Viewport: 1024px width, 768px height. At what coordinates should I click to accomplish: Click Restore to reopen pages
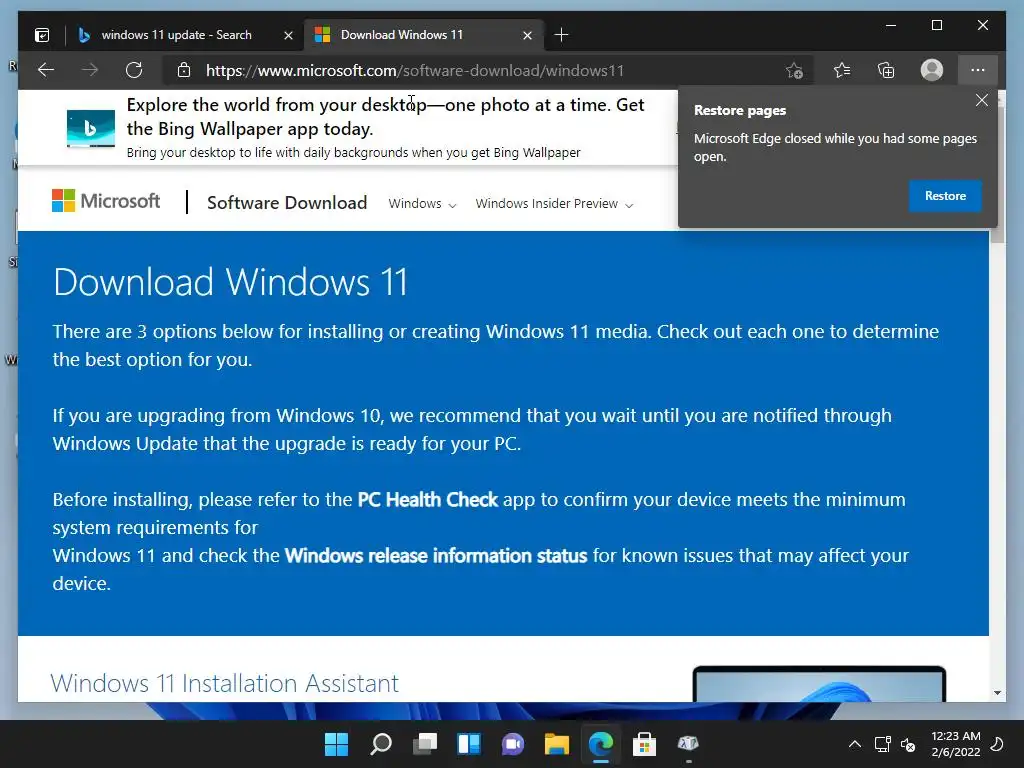(945, 196)
